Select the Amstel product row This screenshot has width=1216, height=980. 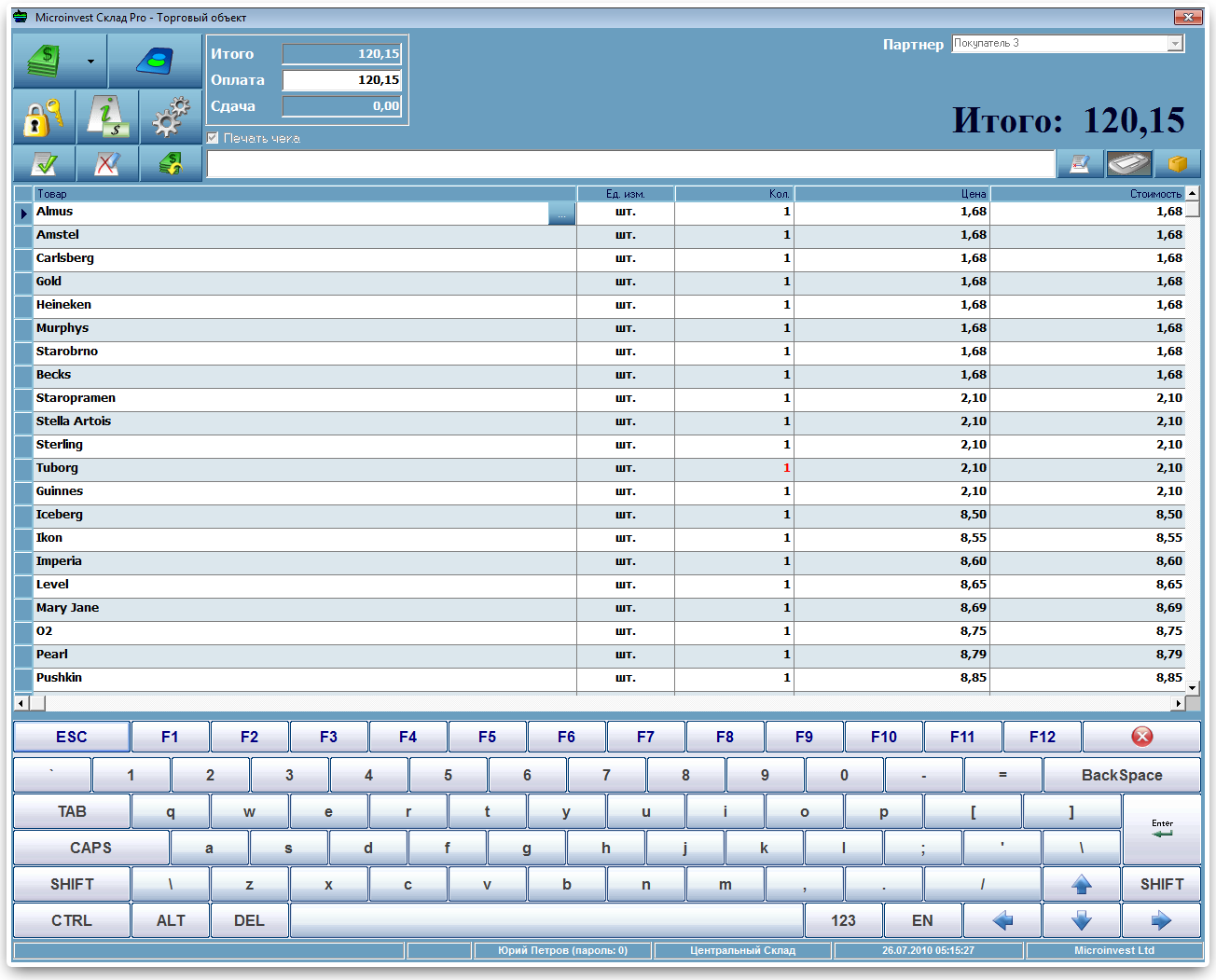pos(601,235)
